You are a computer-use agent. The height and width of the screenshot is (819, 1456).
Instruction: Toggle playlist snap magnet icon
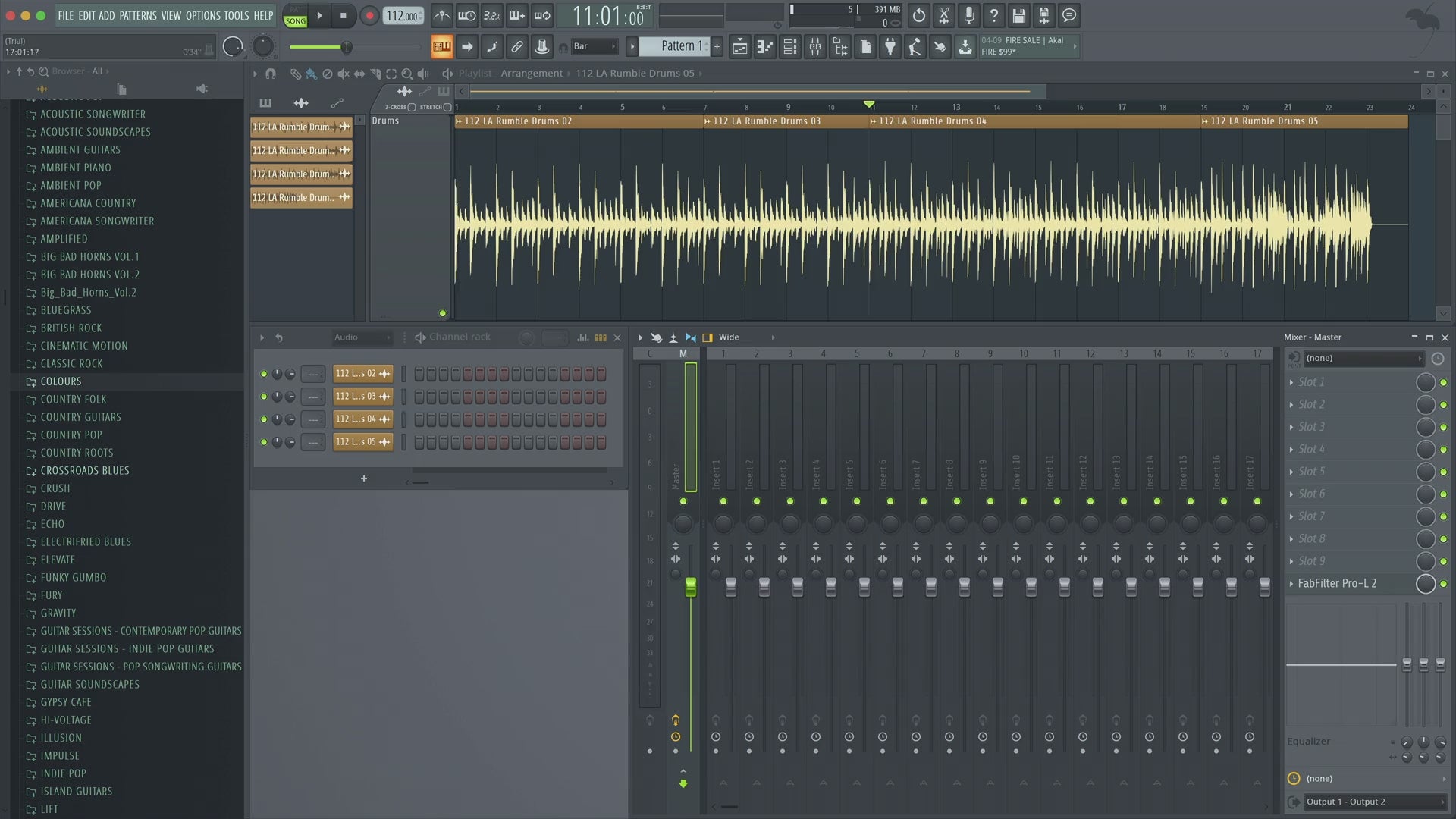(x=271, y=74)
